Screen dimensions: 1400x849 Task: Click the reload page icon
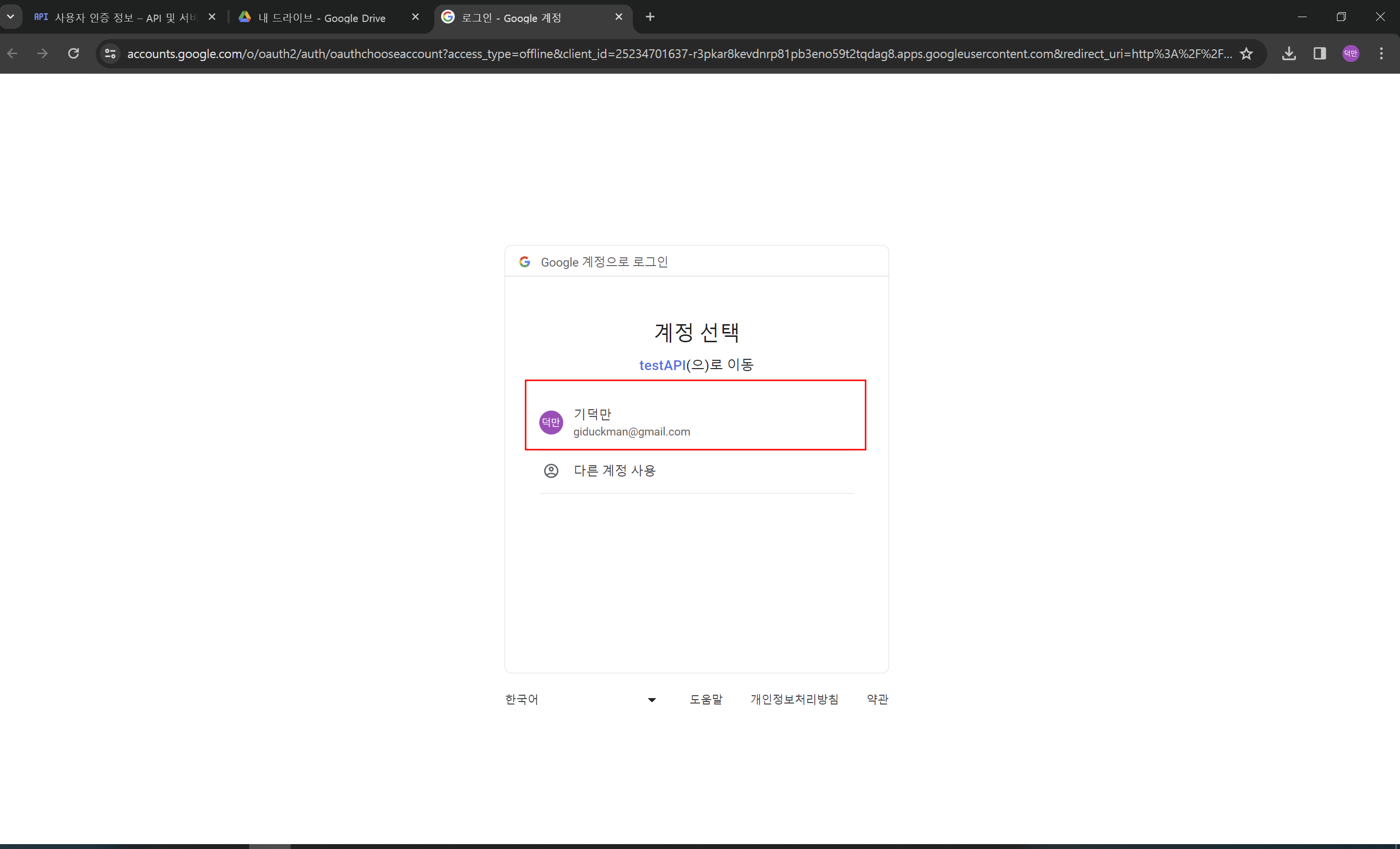coord(73,53)
